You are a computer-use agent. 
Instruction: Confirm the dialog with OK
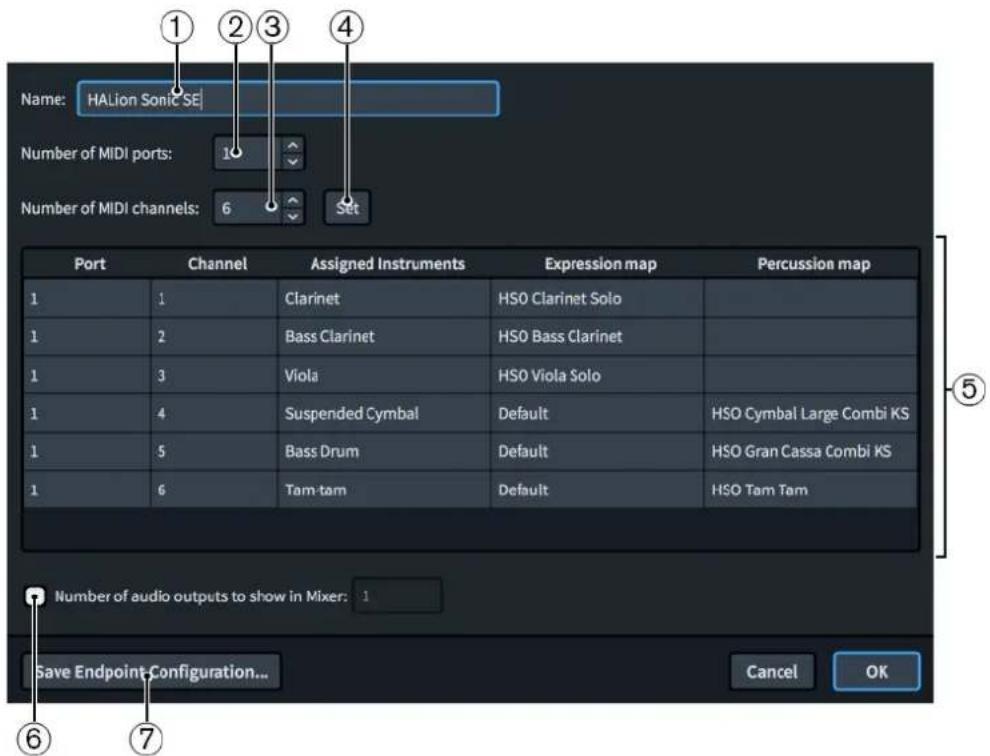point(876,671)
